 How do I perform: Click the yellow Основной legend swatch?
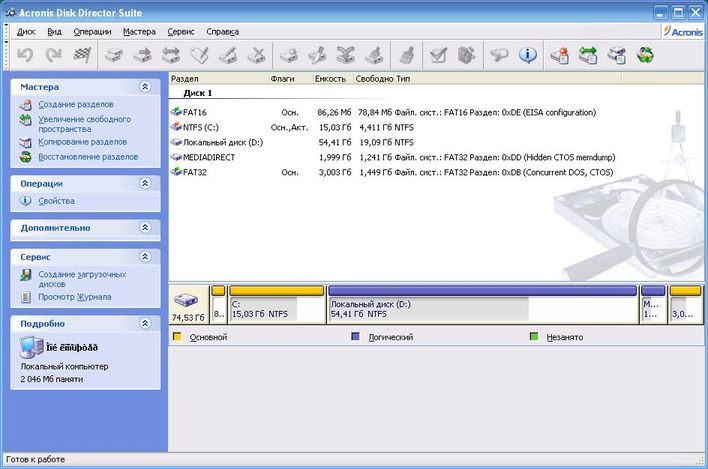coord(177,337)
